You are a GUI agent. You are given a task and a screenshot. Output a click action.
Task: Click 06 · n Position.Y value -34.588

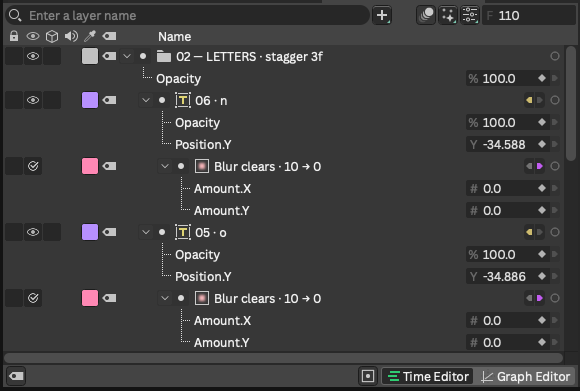click(503, 144)
